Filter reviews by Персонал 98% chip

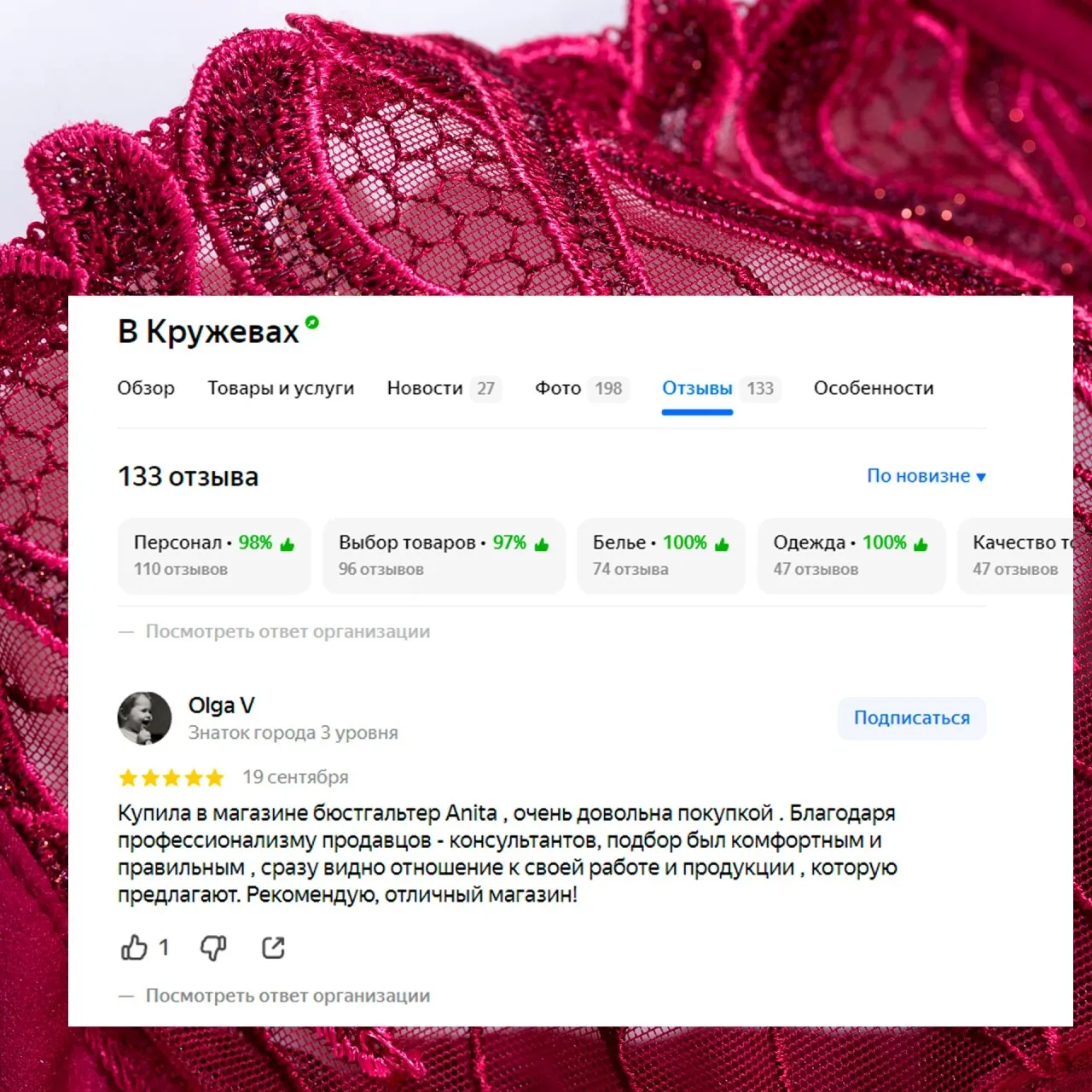pyautogui.click(x=214, y=555)
